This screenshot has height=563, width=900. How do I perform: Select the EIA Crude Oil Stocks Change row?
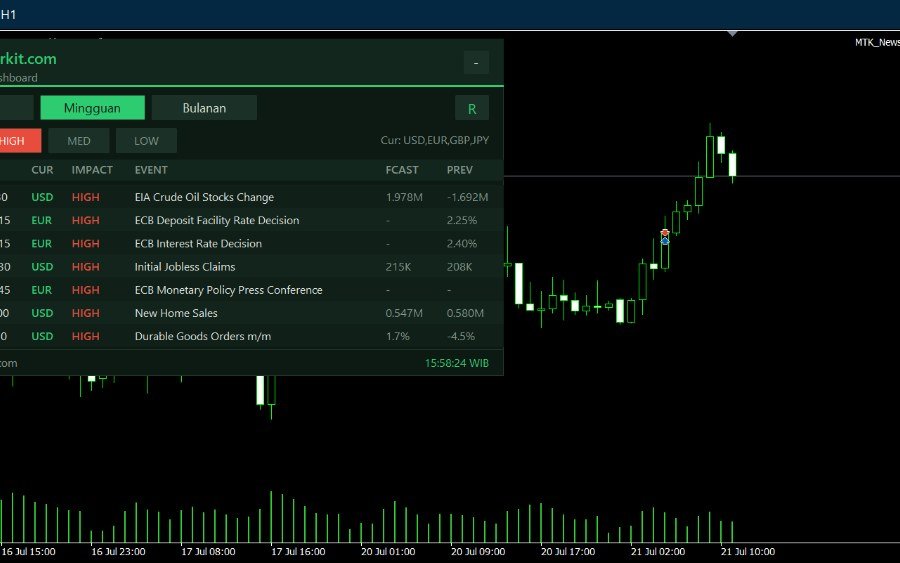tap(251, 197)
